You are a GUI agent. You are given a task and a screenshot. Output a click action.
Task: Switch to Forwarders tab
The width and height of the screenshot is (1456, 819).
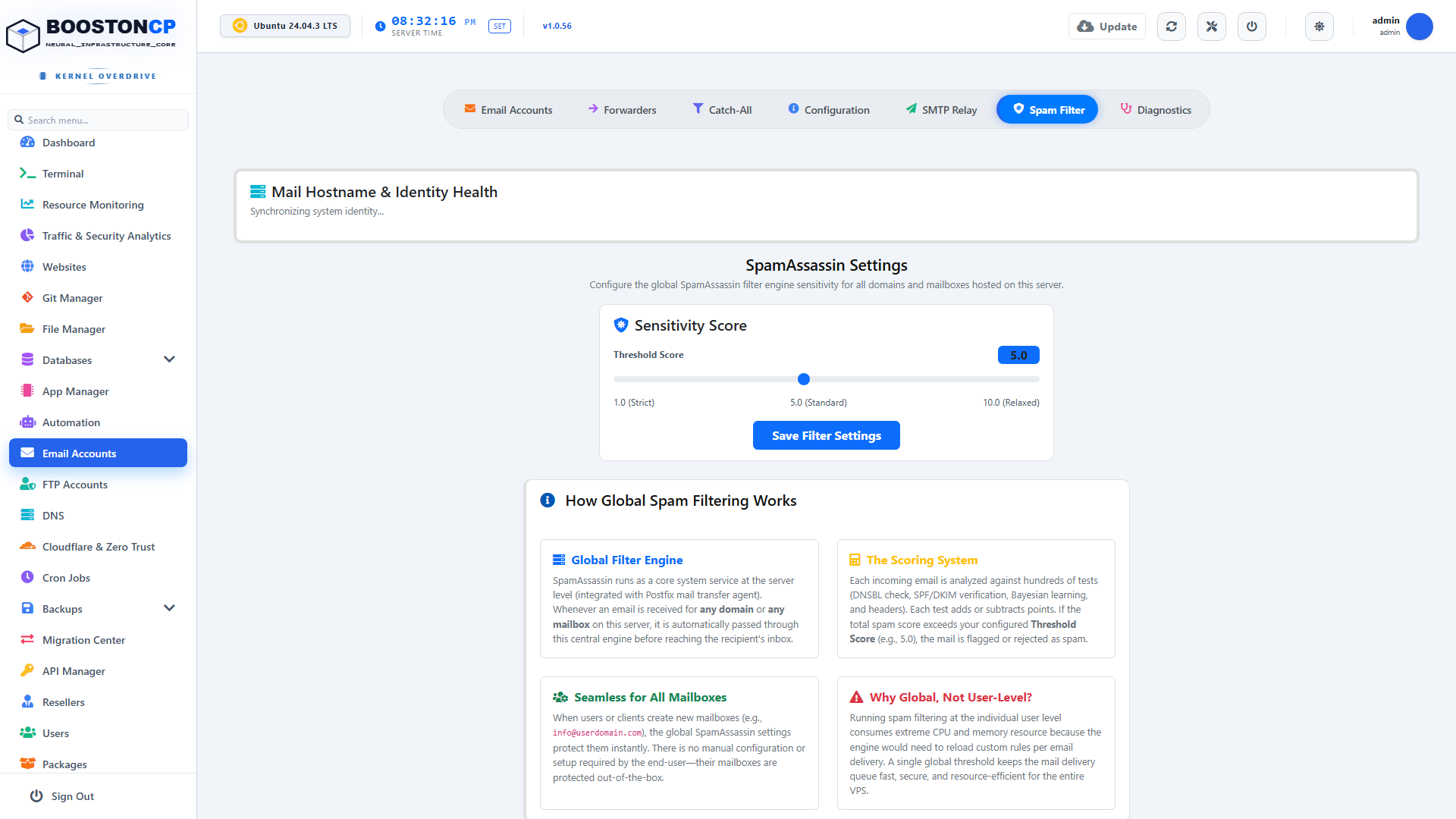(x=622, y=110)
